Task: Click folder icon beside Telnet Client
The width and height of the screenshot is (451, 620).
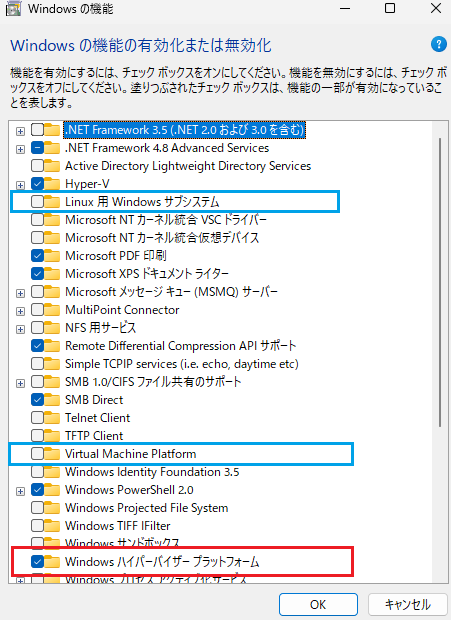Action: (x=52, y=418)
